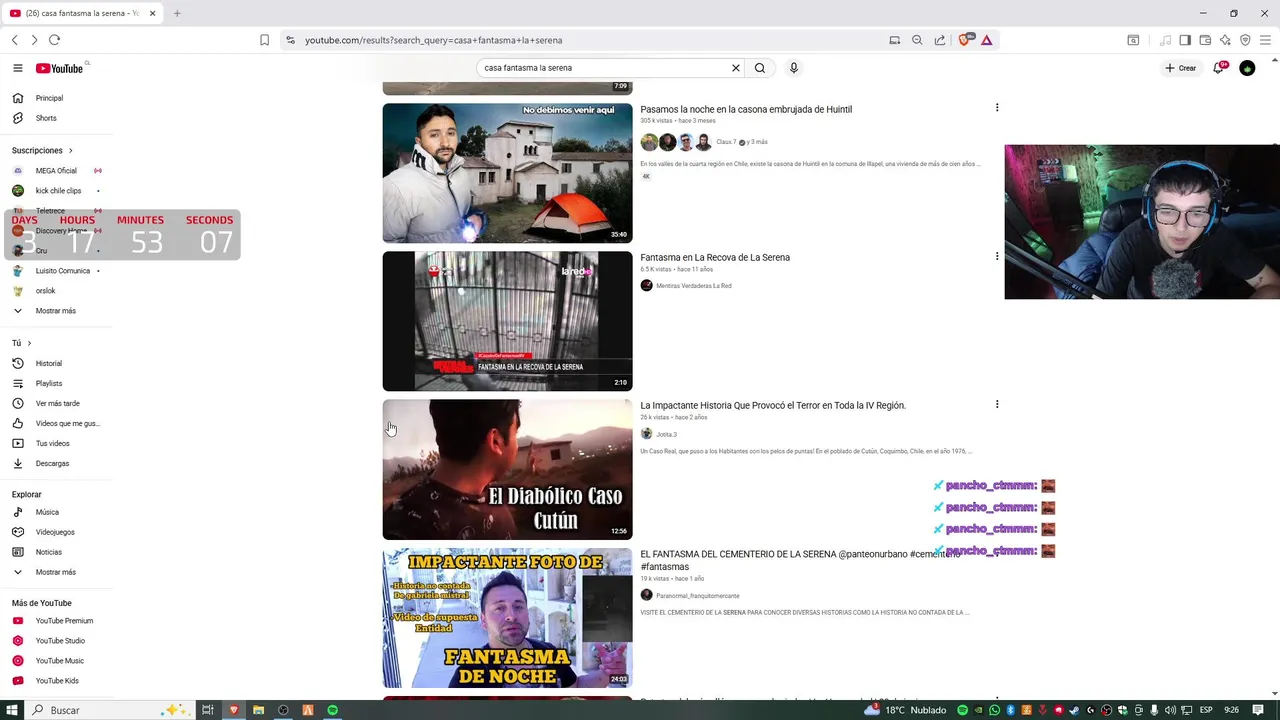Expand Suscripciones section

coord(42,150)
